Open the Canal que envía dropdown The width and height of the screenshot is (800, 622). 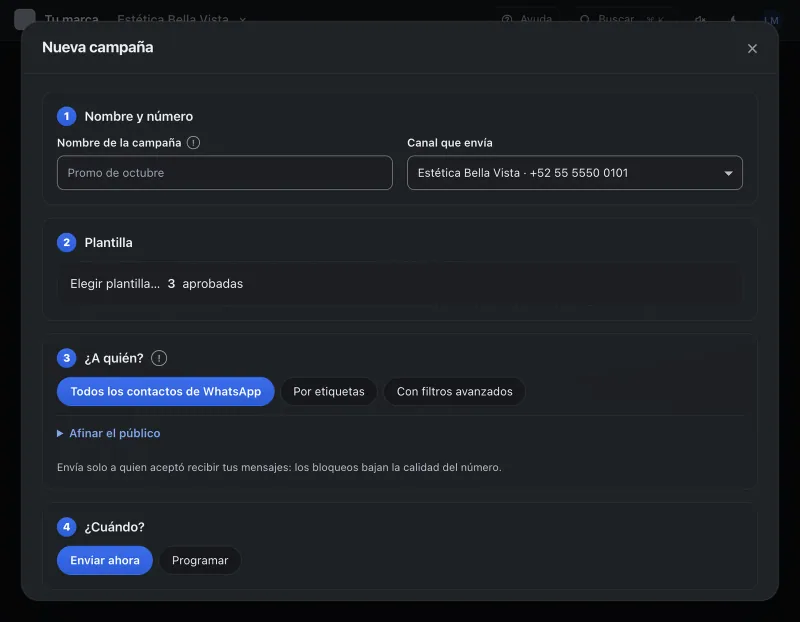tap(574, 172)
